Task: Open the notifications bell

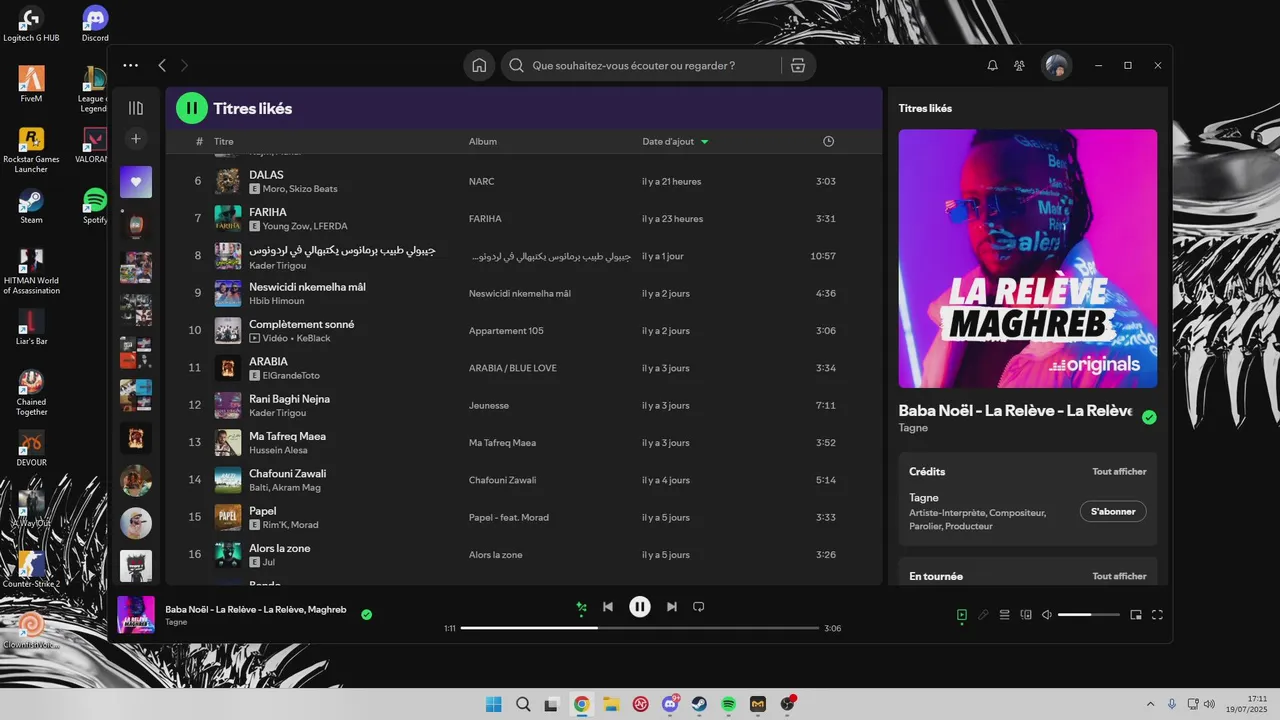Action: tap(992, 66)
